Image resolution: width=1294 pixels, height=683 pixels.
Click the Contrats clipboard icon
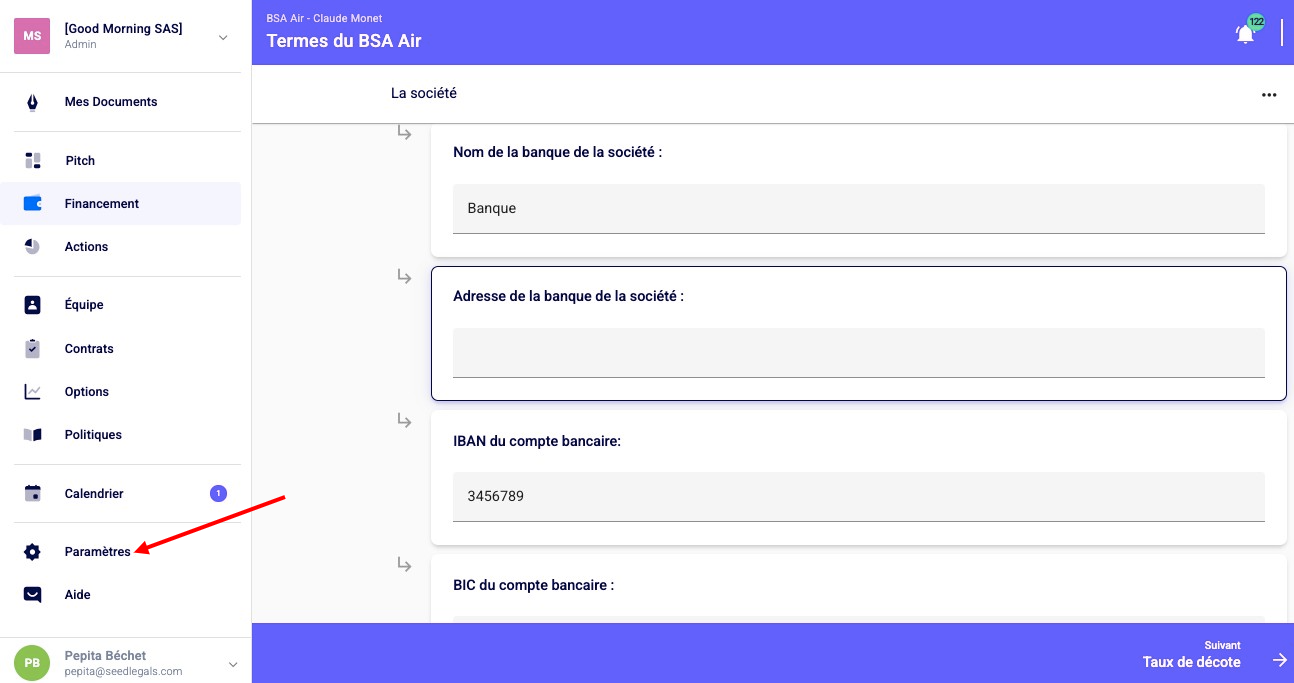33,348
